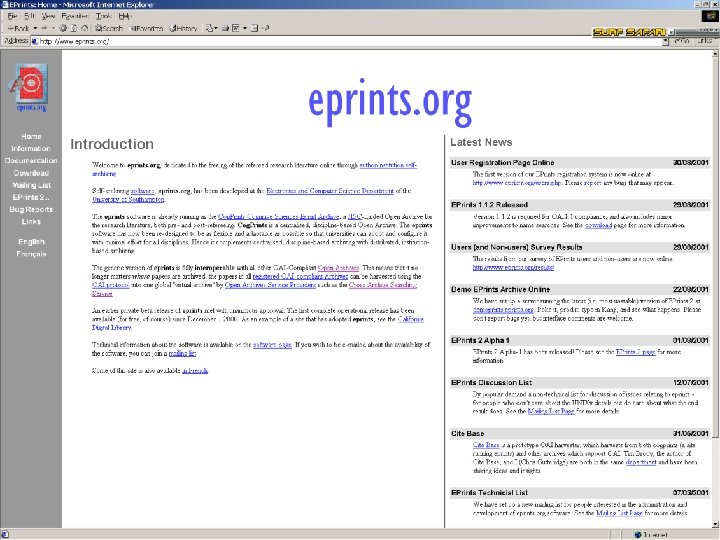Switch site language to Français
The image size is (720, 540).
click(31, 254)
